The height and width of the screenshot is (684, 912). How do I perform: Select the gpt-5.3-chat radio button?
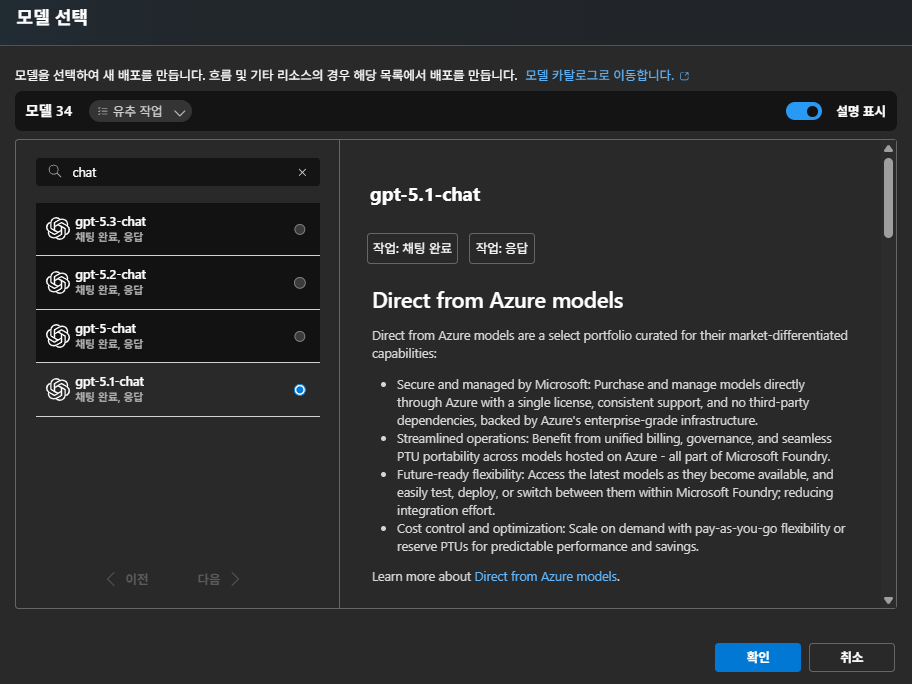coord(300,229)
